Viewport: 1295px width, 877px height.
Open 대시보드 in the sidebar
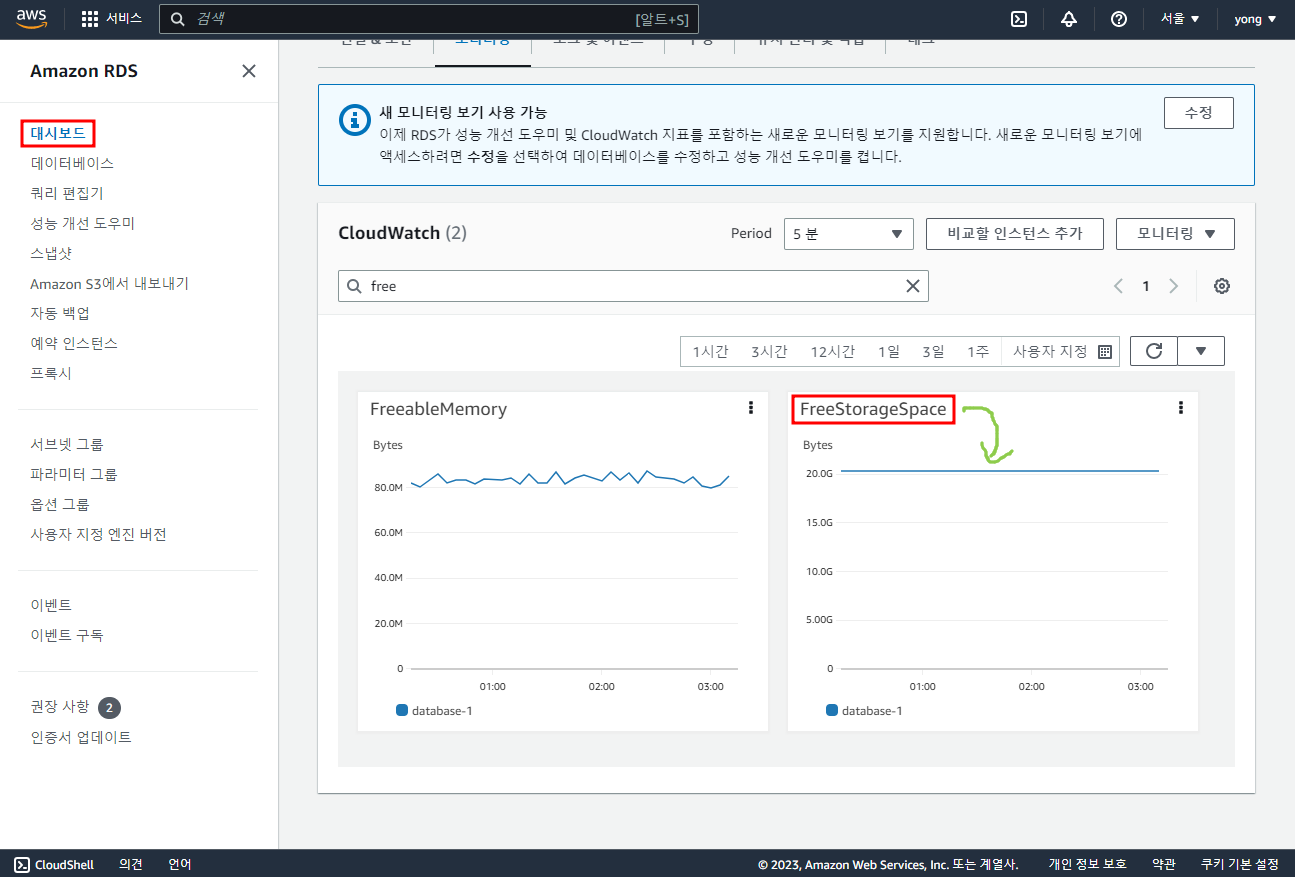tap(57, 133)
